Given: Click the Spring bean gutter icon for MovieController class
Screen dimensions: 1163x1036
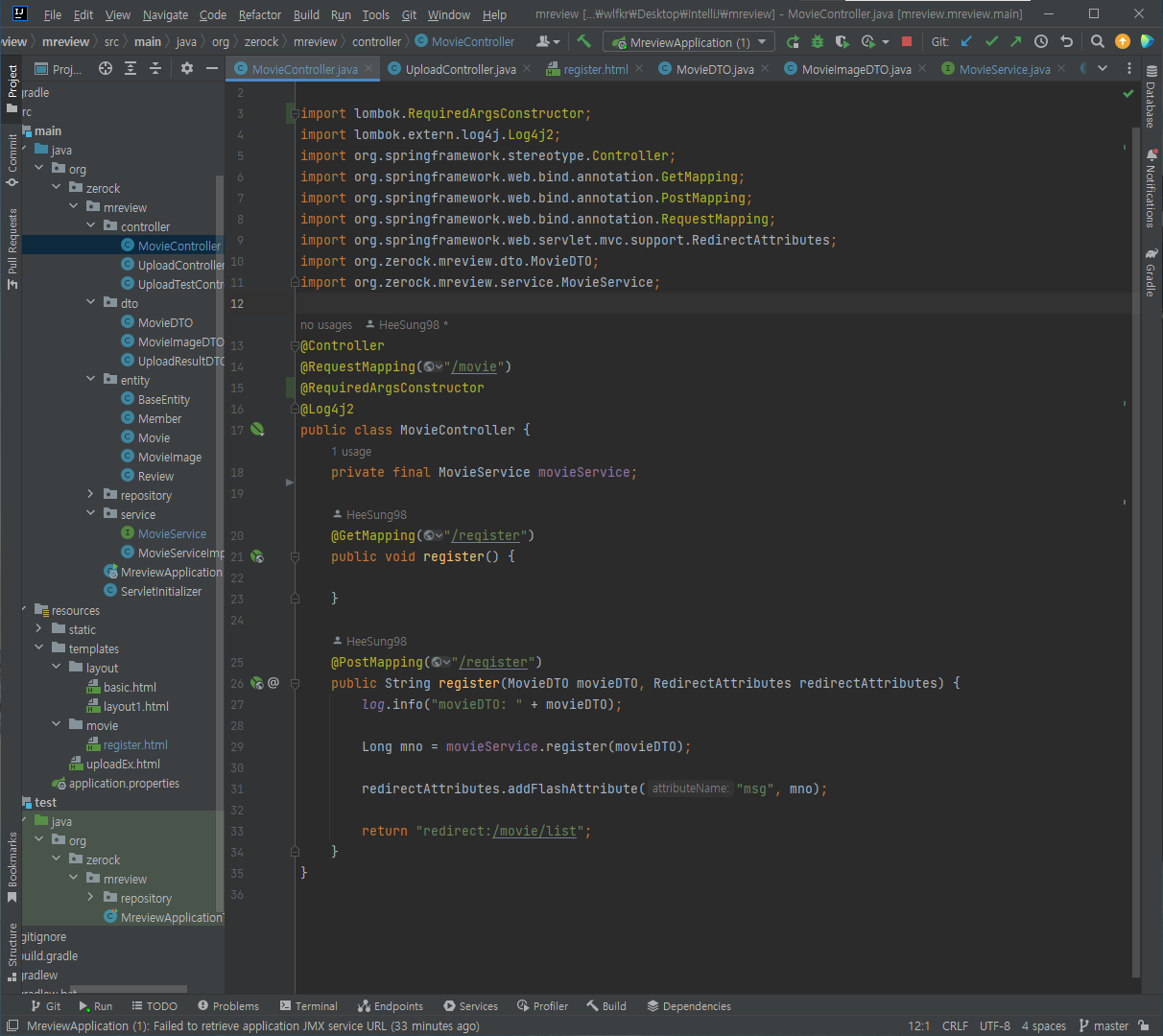Looking at the screenshot, I should click(x=257, y=430).
